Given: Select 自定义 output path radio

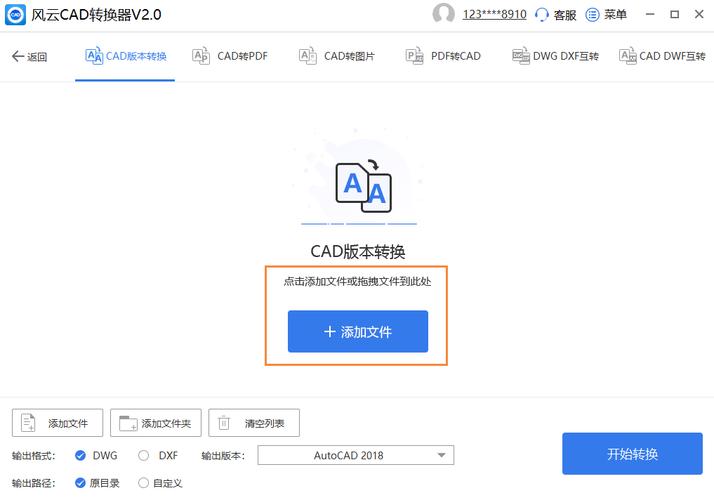Looking at the screenshot, I should click(143, 483).
